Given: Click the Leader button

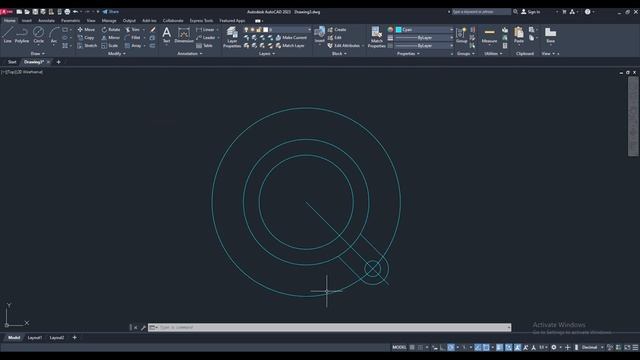Looking at the screenshot, I should pyautogui.click(x=205, y=38).
